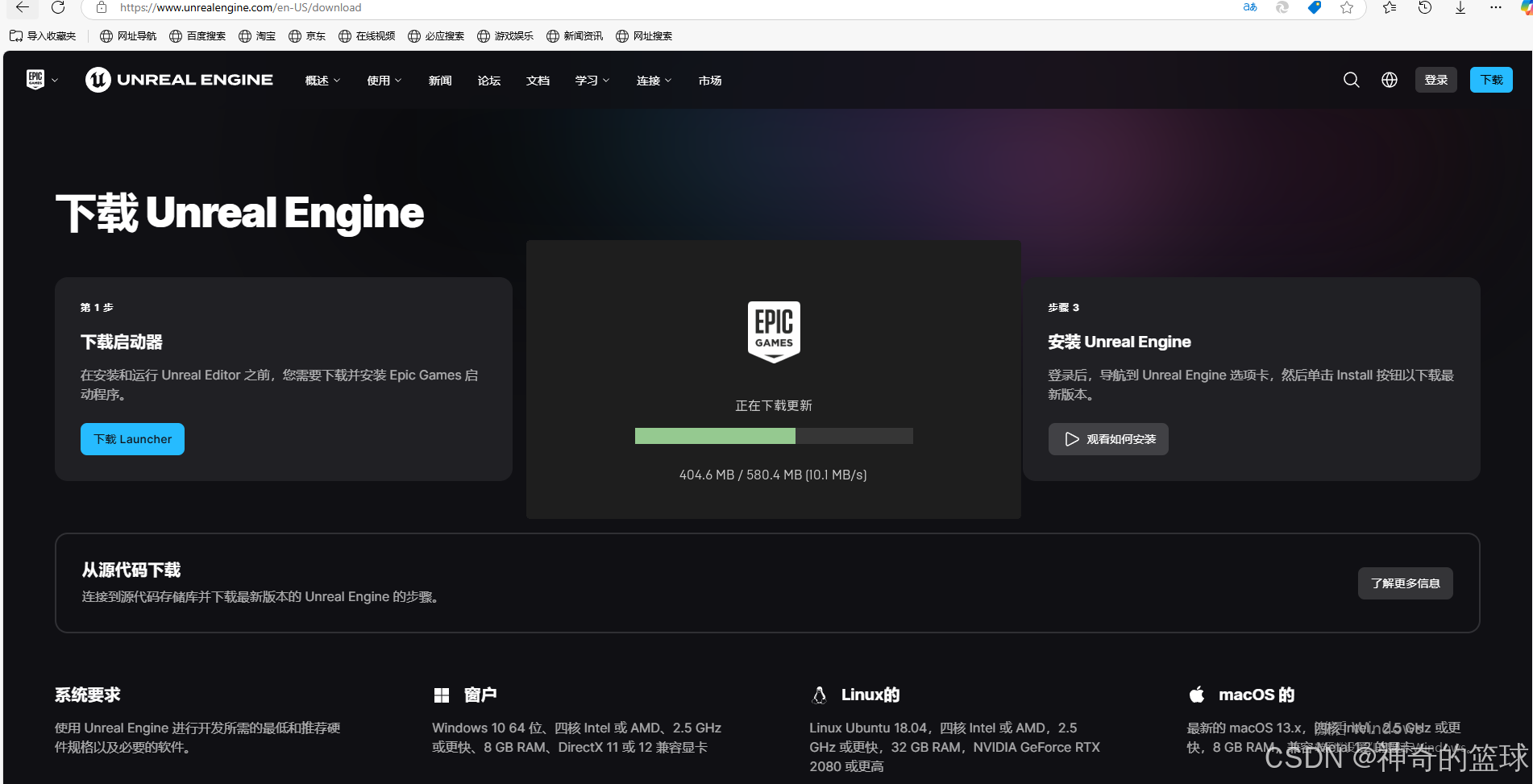Expand the 概述 menu
The image size is (1533, 784).
point(322,81)
